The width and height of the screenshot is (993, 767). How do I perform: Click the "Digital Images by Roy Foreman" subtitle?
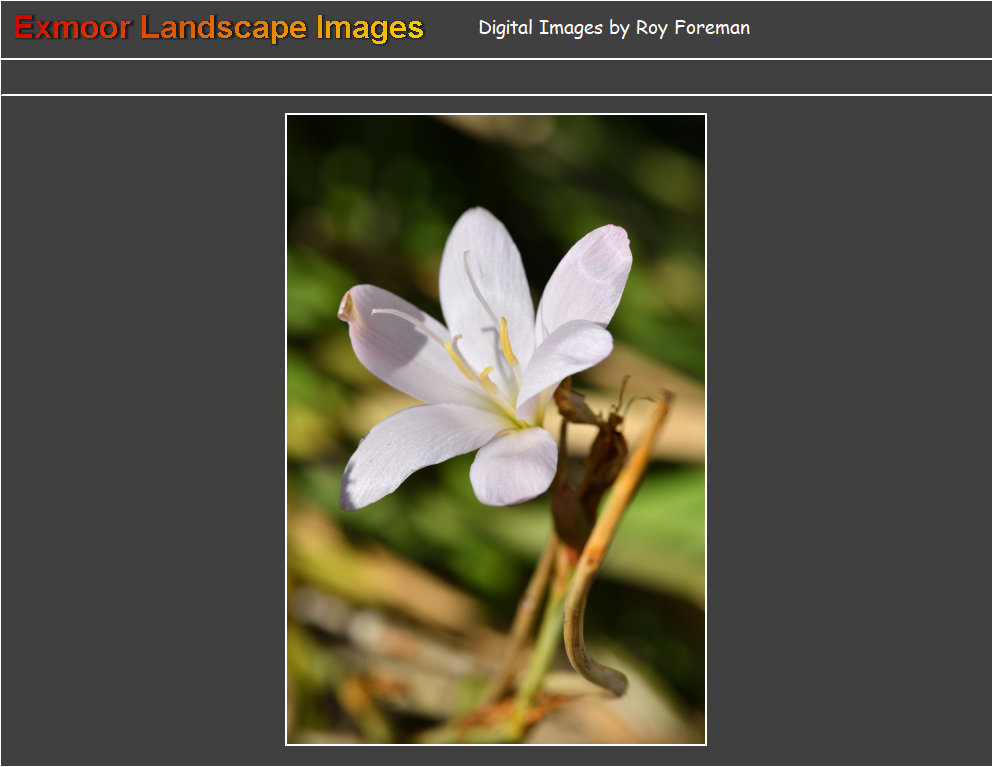pos(613,28)
